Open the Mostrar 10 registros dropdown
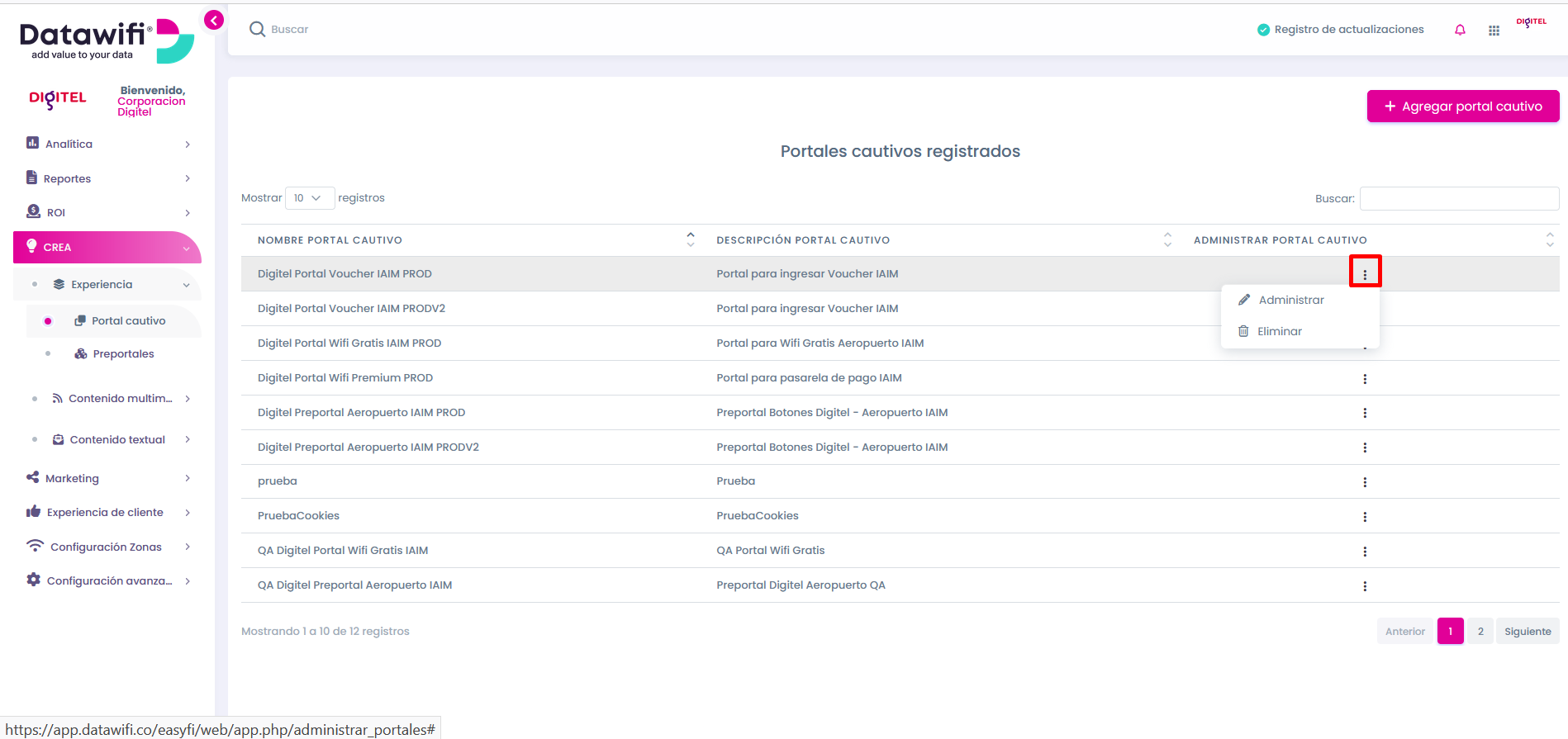Image resolution: width=1568 pixels, height=739 pixels. pos(309,198)
